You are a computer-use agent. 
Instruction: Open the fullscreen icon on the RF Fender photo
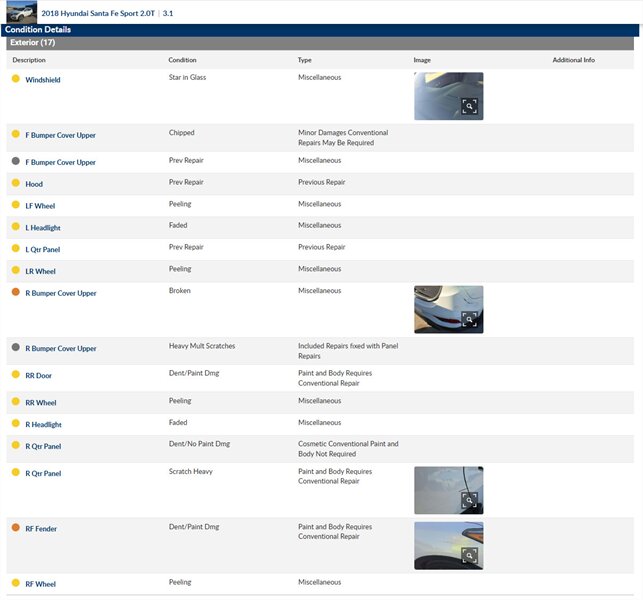tap(469, 556)
